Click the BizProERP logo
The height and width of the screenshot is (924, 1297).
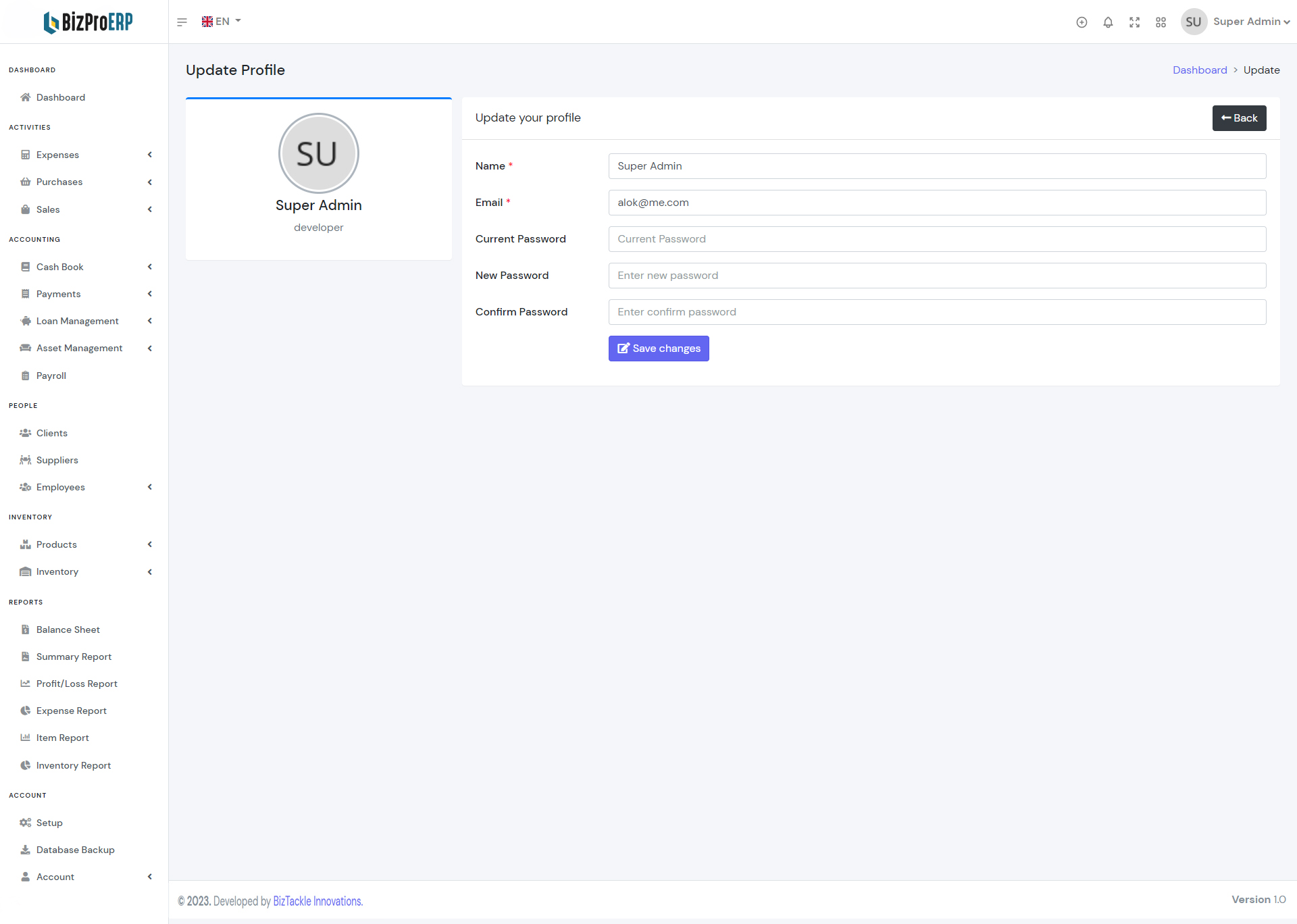point(88,22)
